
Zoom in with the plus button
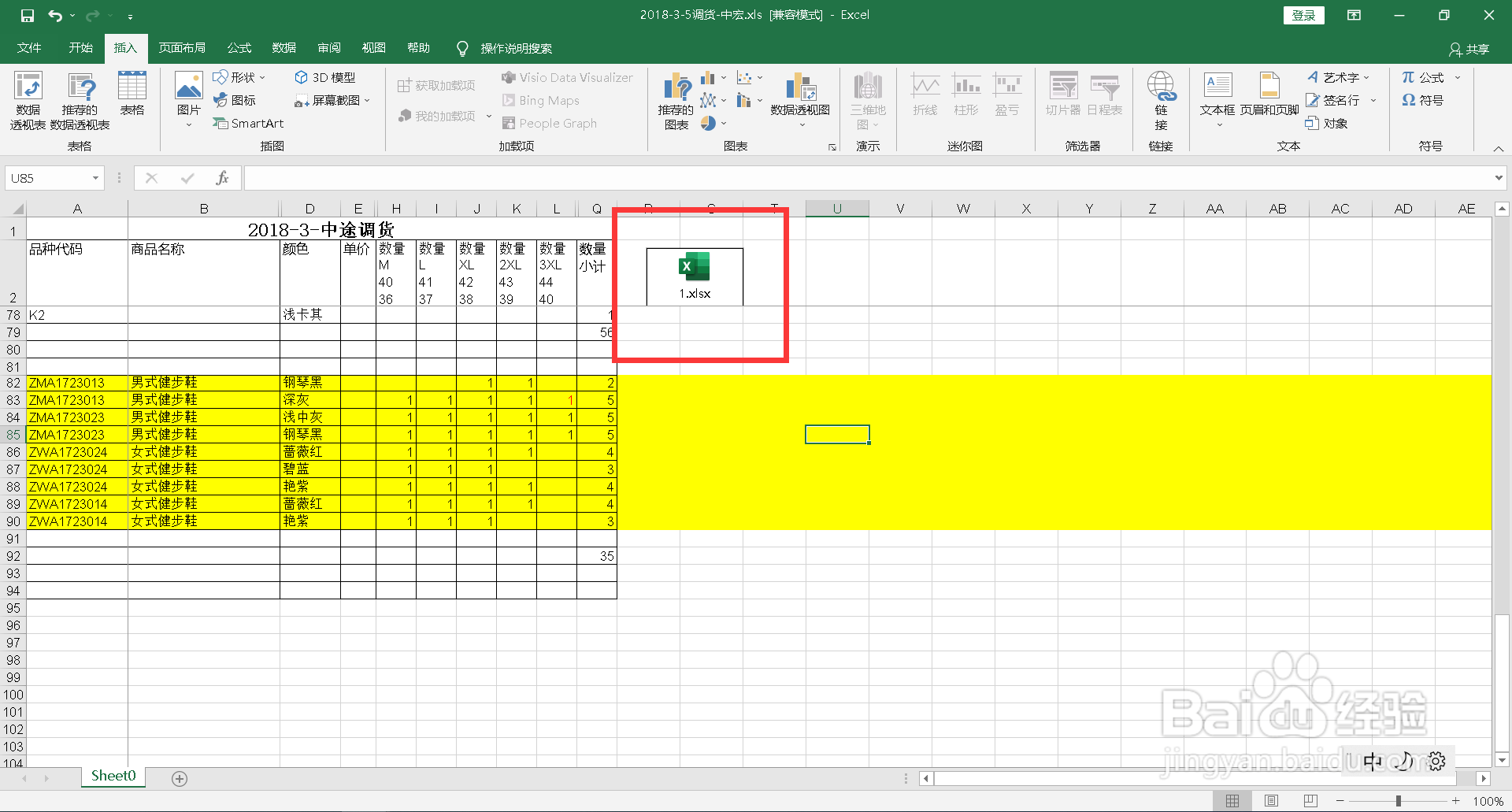point(1456,801)
